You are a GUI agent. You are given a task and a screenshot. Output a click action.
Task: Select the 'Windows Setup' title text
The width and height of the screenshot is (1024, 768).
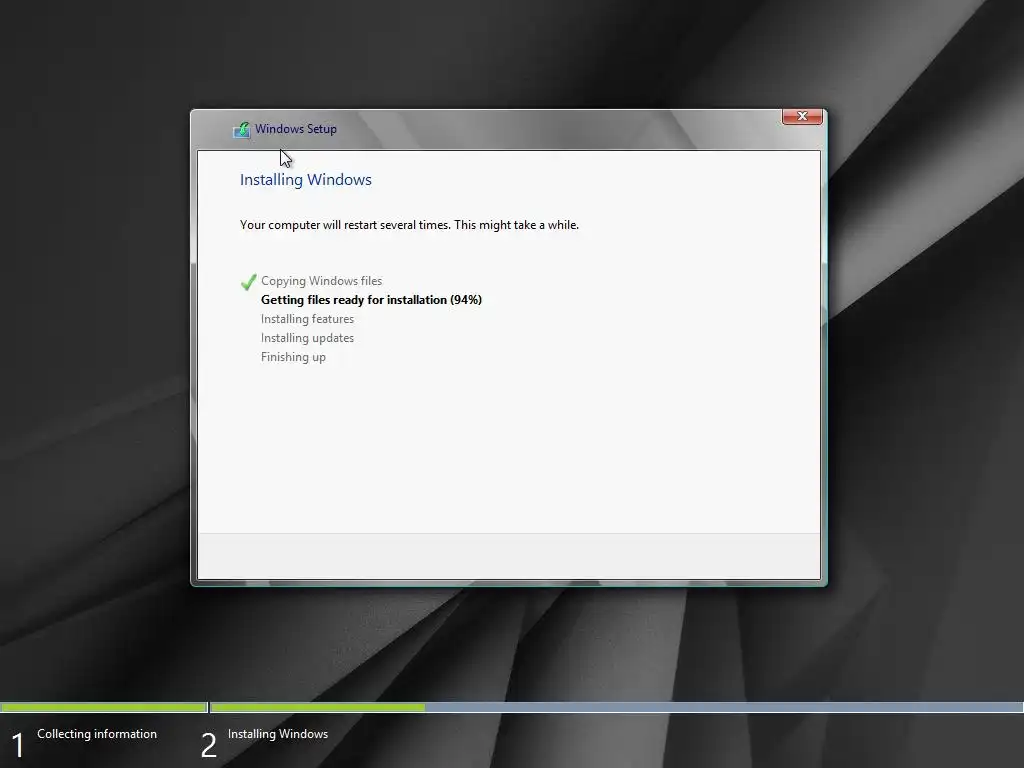(x=296, y=129)
